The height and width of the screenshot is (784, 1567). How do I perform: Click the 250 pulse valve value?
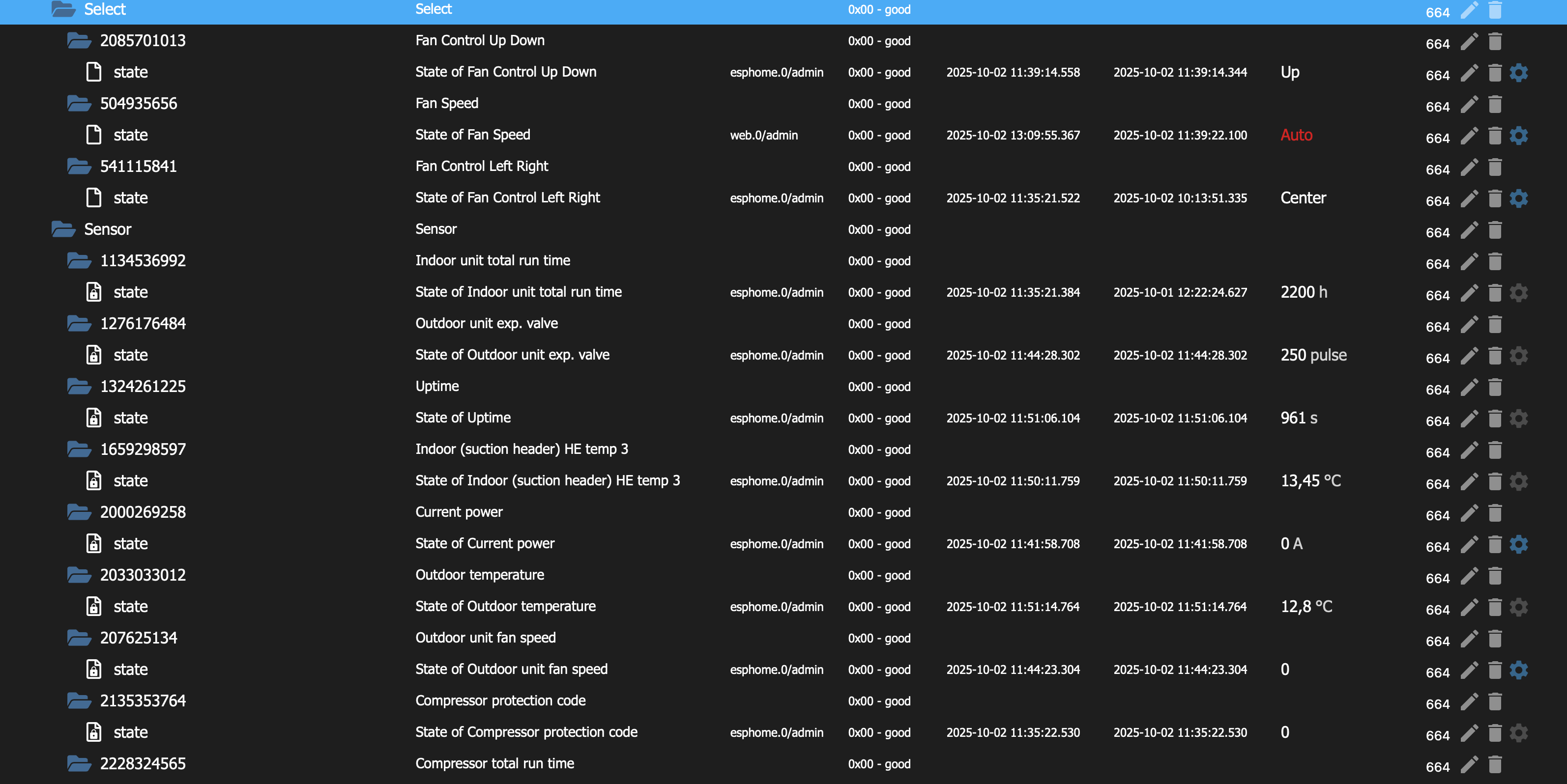tap(1313, 356)
